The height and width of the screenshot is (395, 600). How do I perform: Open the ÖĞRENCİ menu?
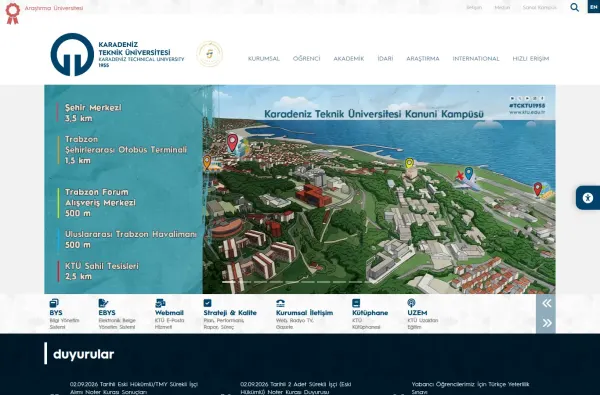coord(307,59)
